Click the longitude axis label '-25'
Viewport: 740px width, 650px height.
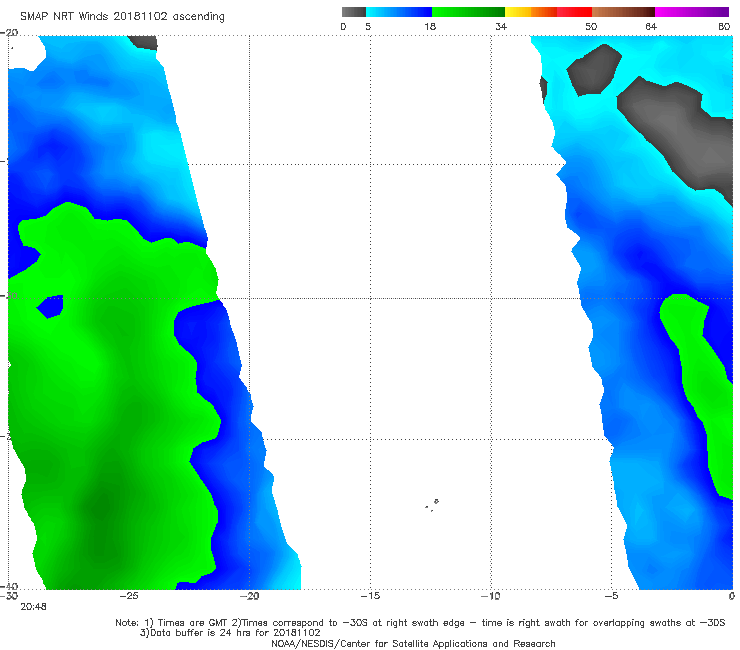[x=129, y=596]
